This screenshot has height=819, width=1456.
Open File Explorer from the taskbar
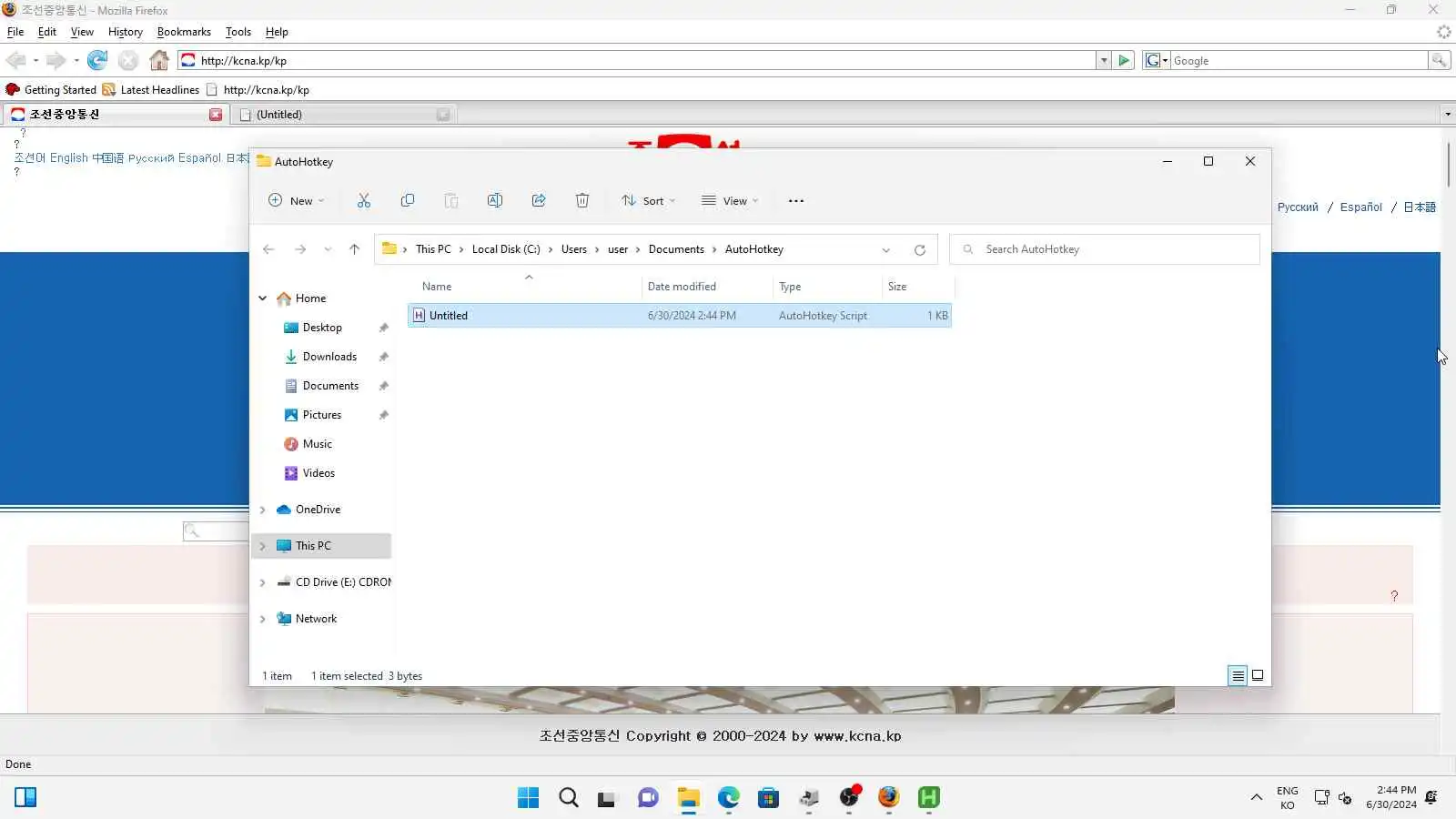[x=689, y=798]
